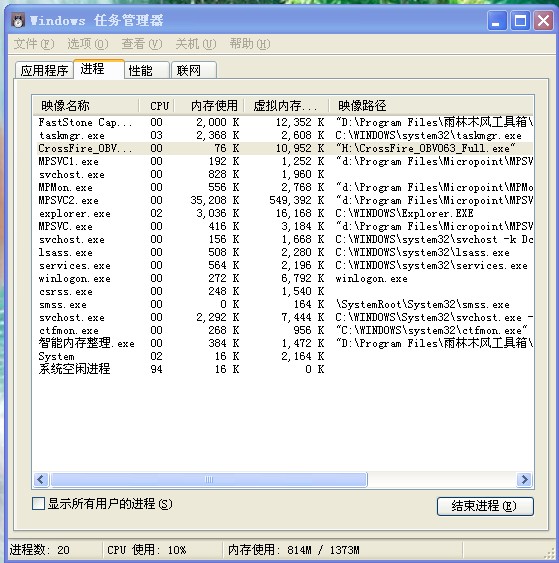
Task: Click the horizontal scrollbar thumb
Action: click(x=209, y=479)
